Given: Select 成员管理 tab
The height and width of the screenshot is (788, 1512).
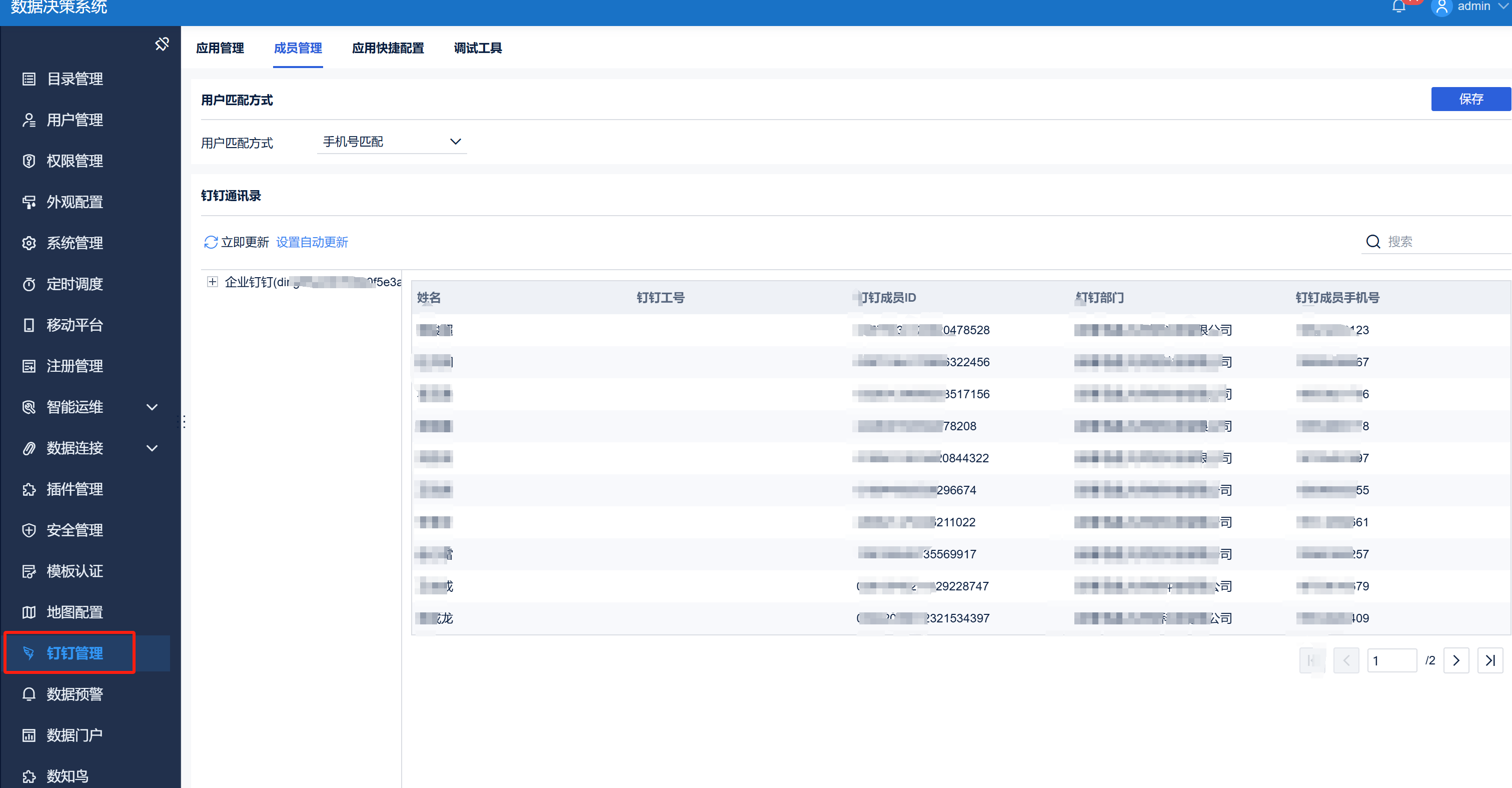Looking at the screenshot, I should pos(298,48).
